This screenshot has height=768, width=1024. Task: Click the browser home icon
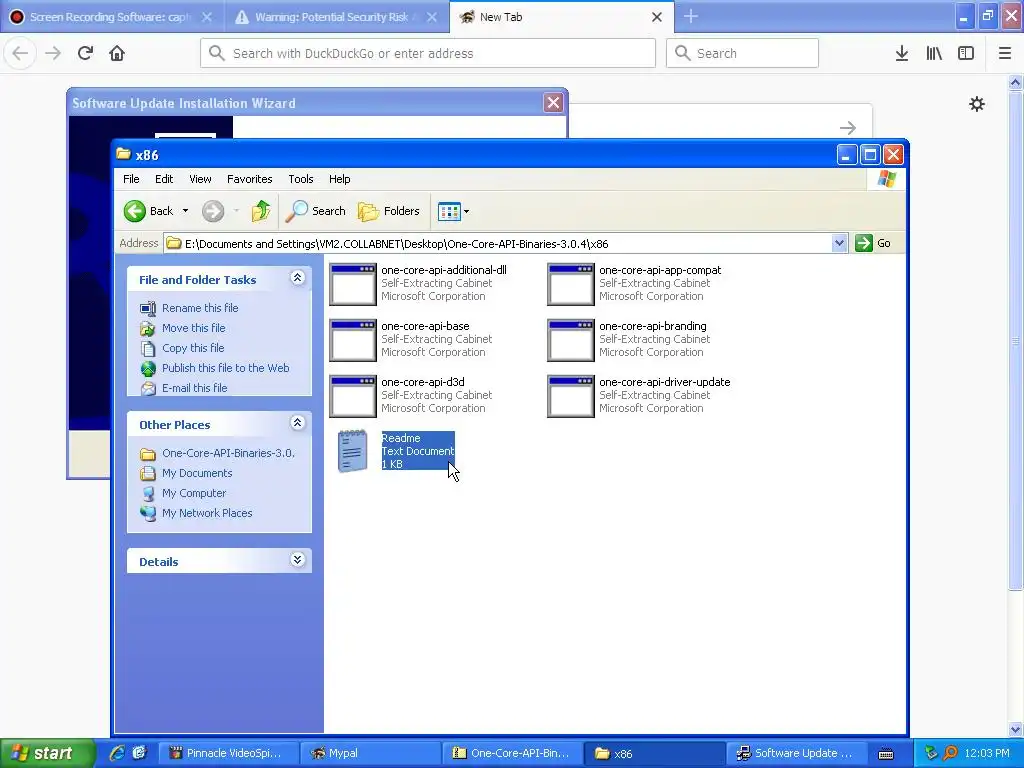tap(117, 53)
